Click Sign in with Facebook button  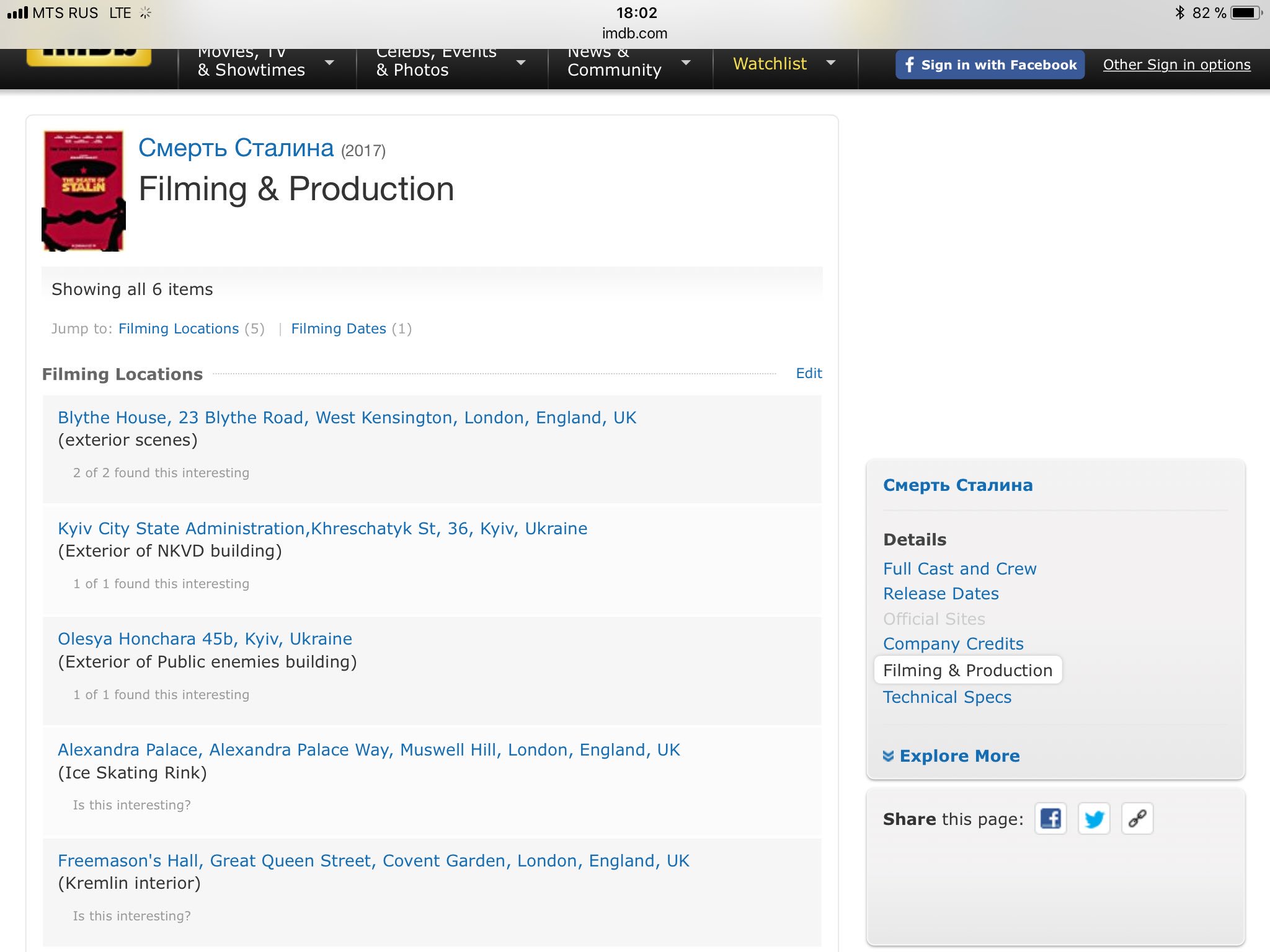click(990, 64)
